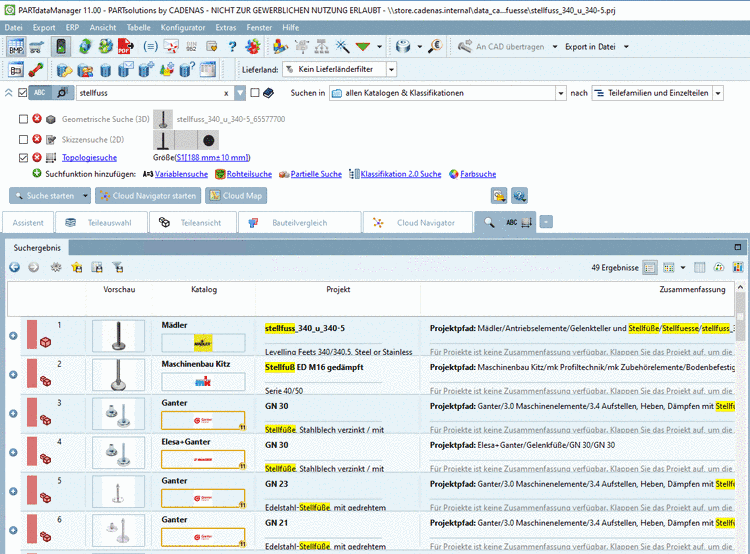Viewport: 750px width, 554px height.
Task: Open the Variablensuche link
Action: point(181,174)
